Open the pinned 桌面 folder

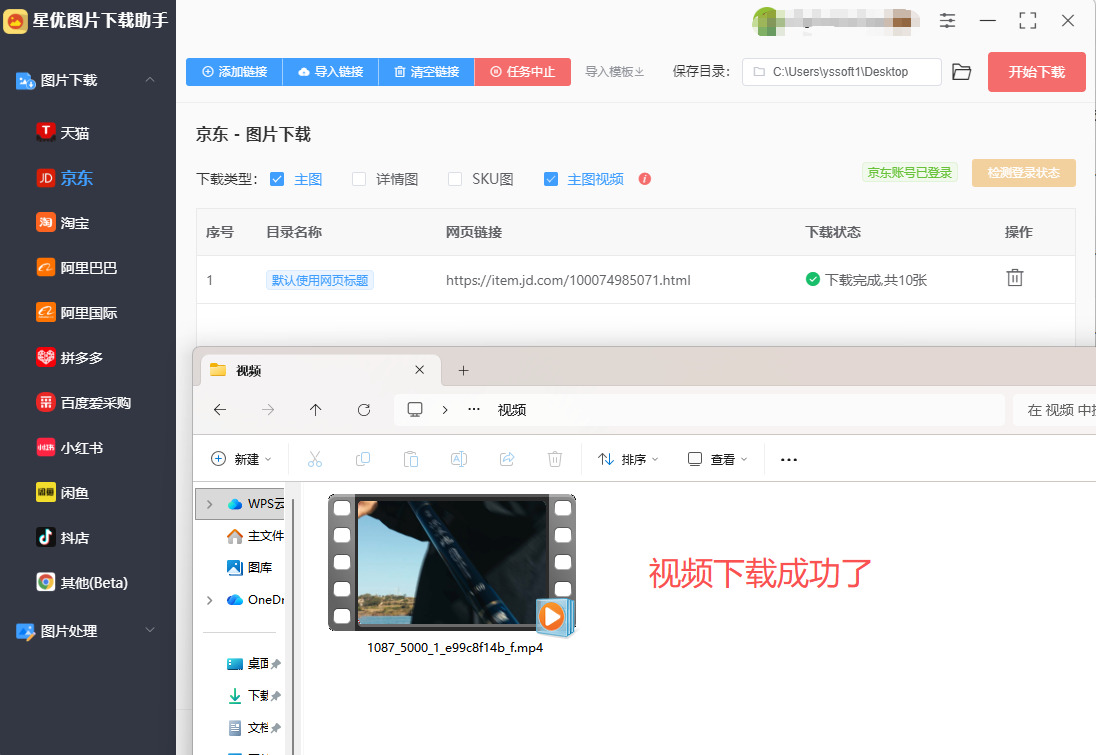253,663
